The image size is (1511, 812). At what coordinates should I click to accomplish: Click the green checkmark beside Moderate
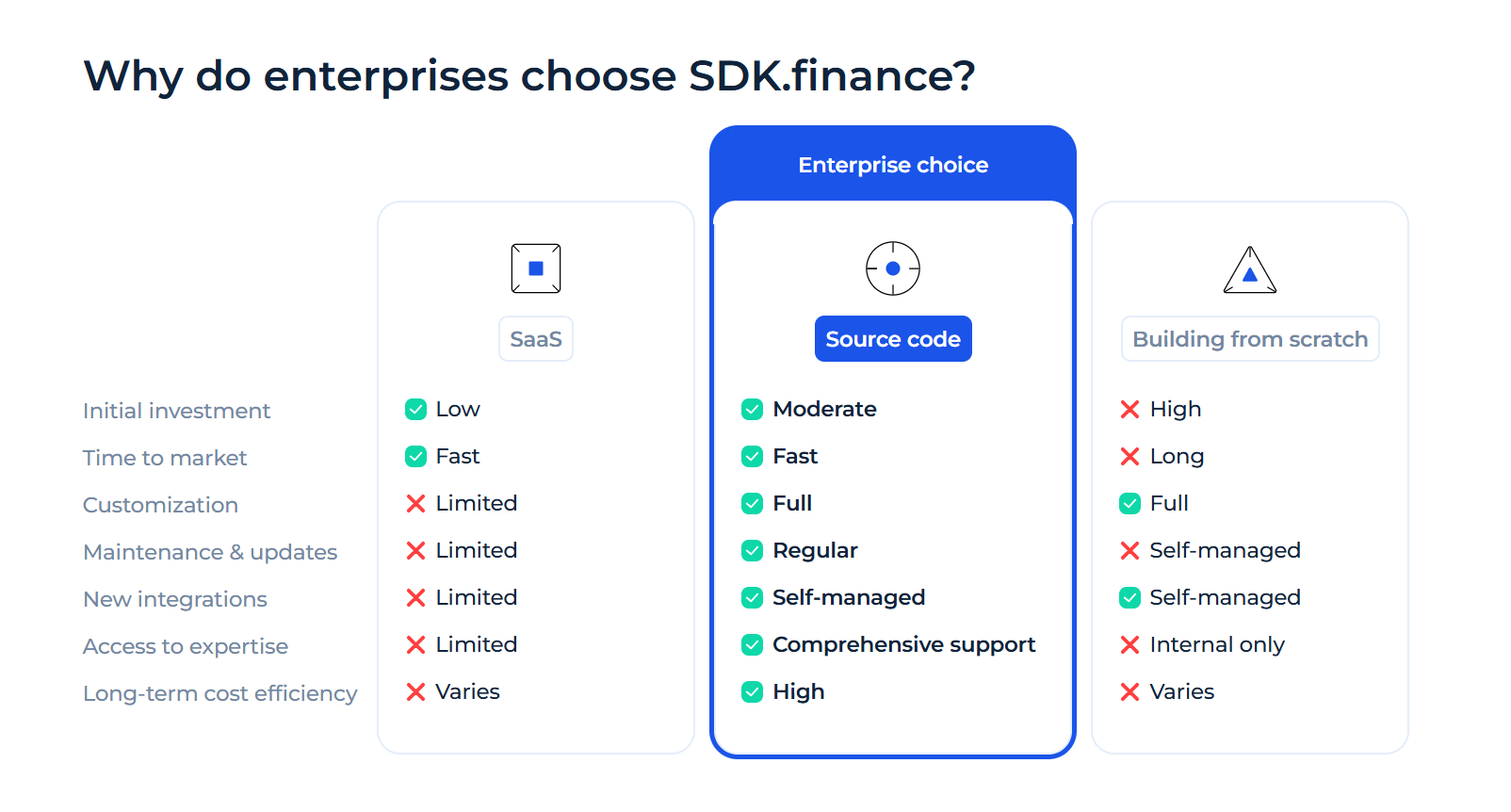coord(752,410)
